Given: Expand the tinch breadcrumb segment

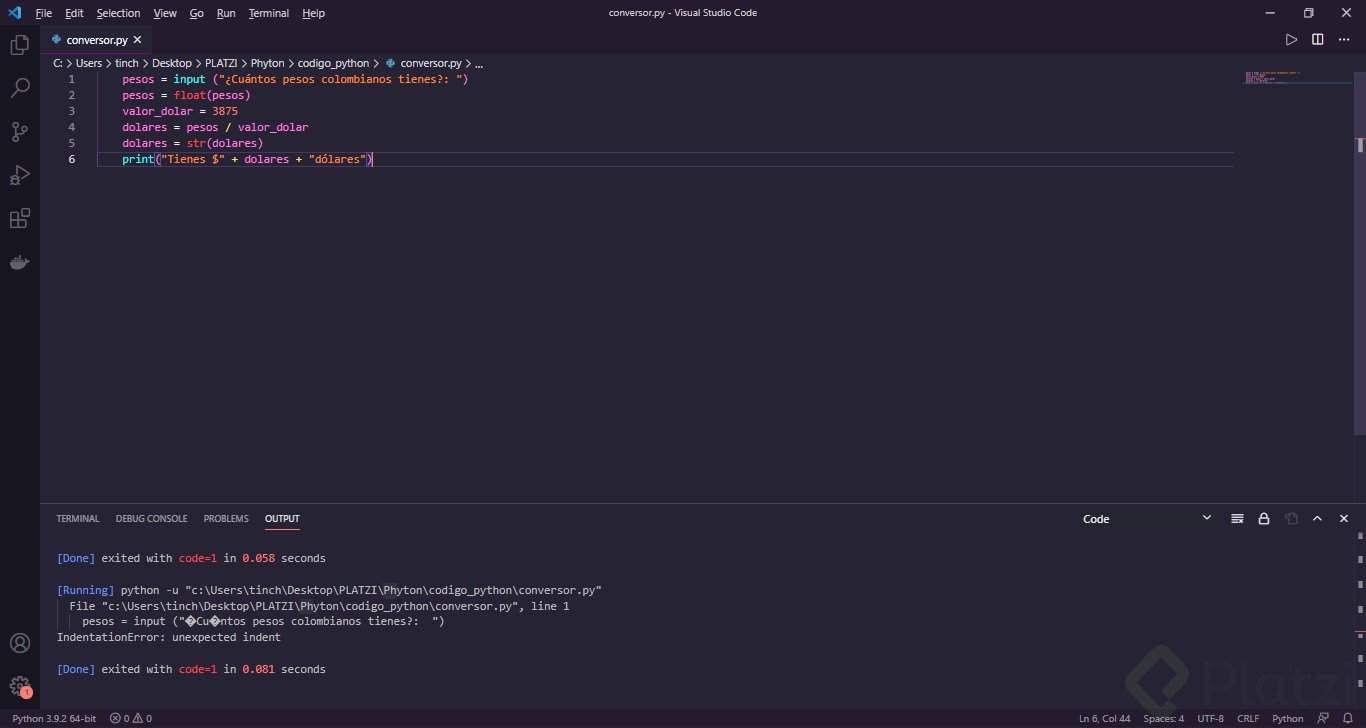Looking at the screenshot, I should tap(127, 63).
